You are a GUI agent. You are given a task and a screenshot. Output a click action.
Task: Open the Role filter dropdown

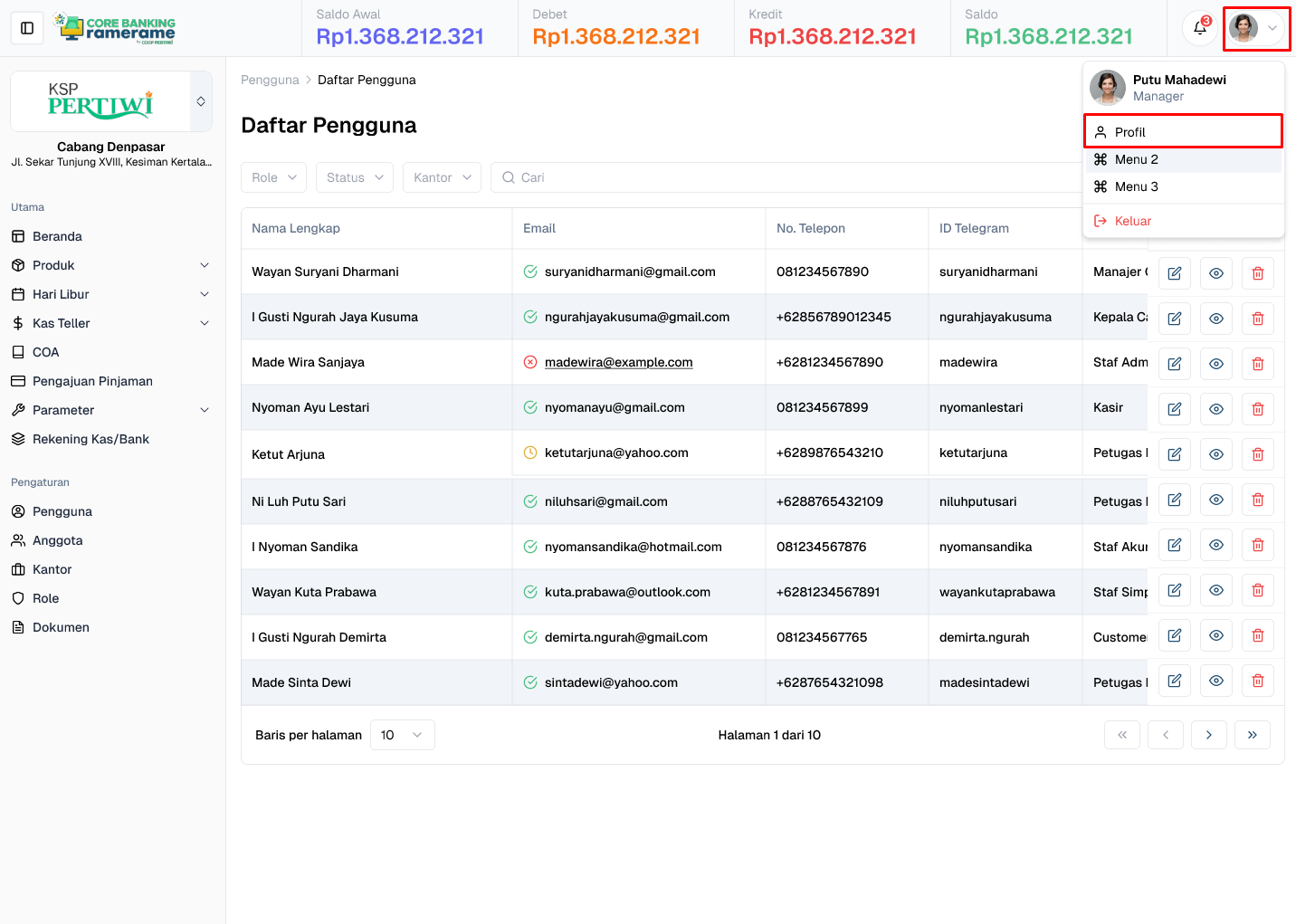(x=273, y=177)
